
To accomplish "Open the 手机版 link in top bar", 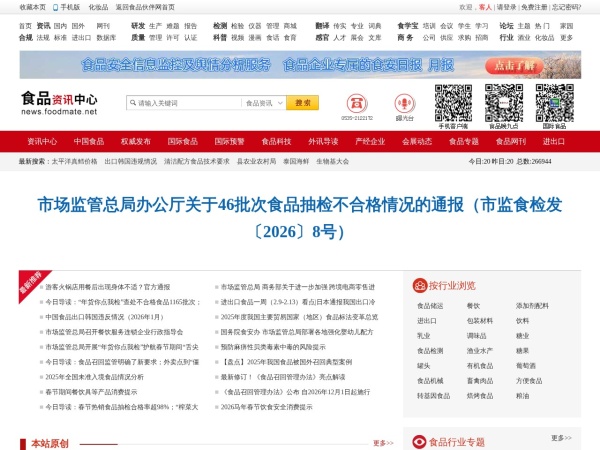I will coord(70,7).
